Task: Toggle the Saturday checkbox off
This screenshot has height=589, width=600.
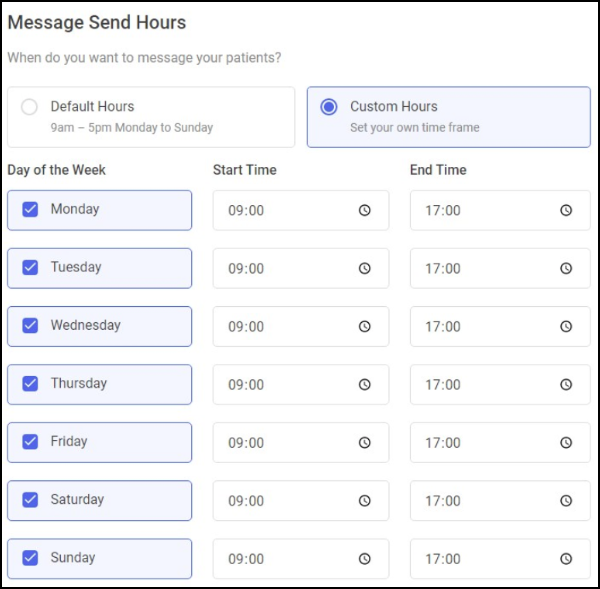Action: coord(30,500)
